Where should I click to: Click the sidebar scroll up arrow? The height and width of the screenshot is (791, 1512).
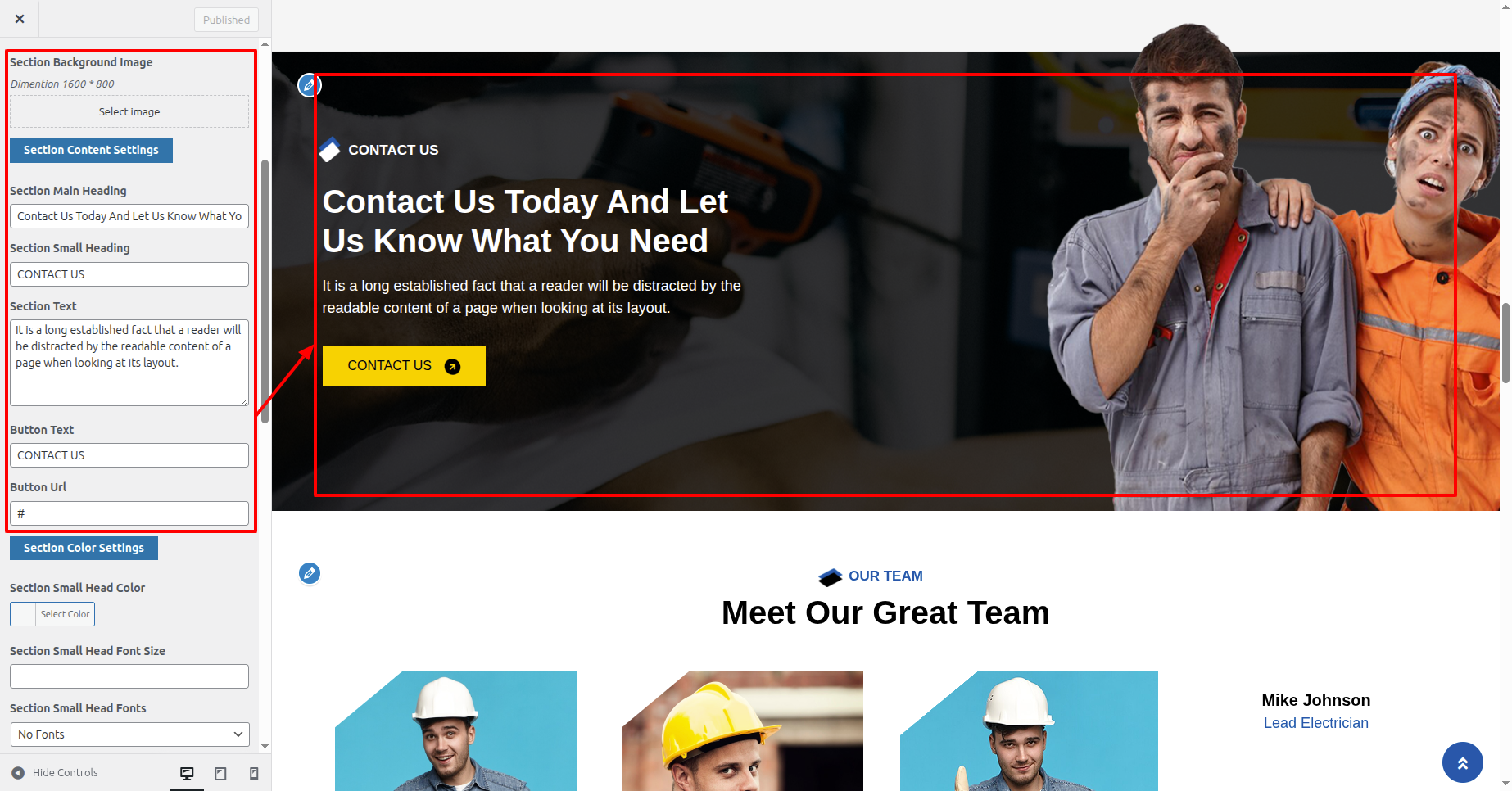(x=265, y=43)
